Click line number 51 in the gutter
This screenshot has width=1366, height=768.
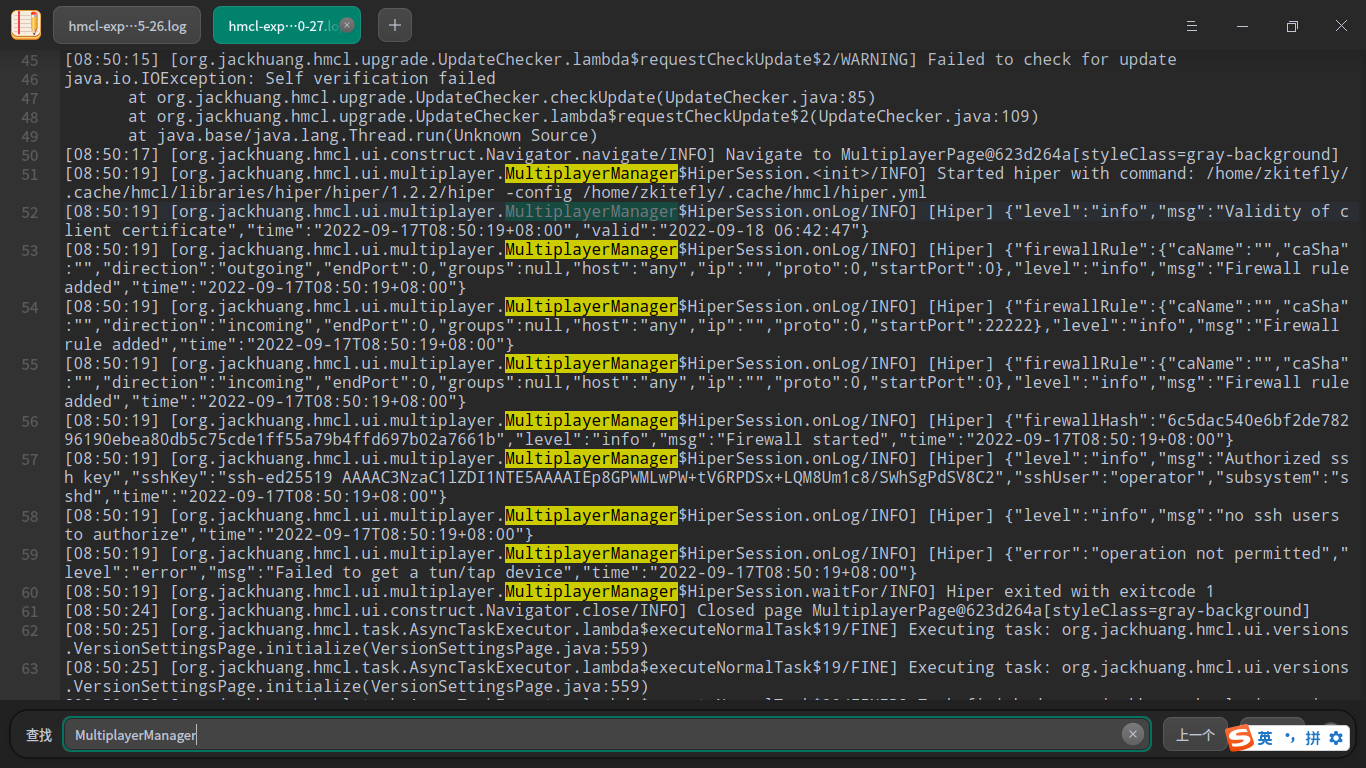[x=29, y=174]
